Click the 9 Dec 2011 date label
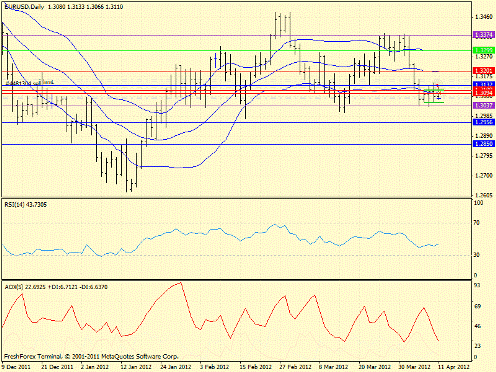This screenshot has width=496, height=372. tap(16, 367)
